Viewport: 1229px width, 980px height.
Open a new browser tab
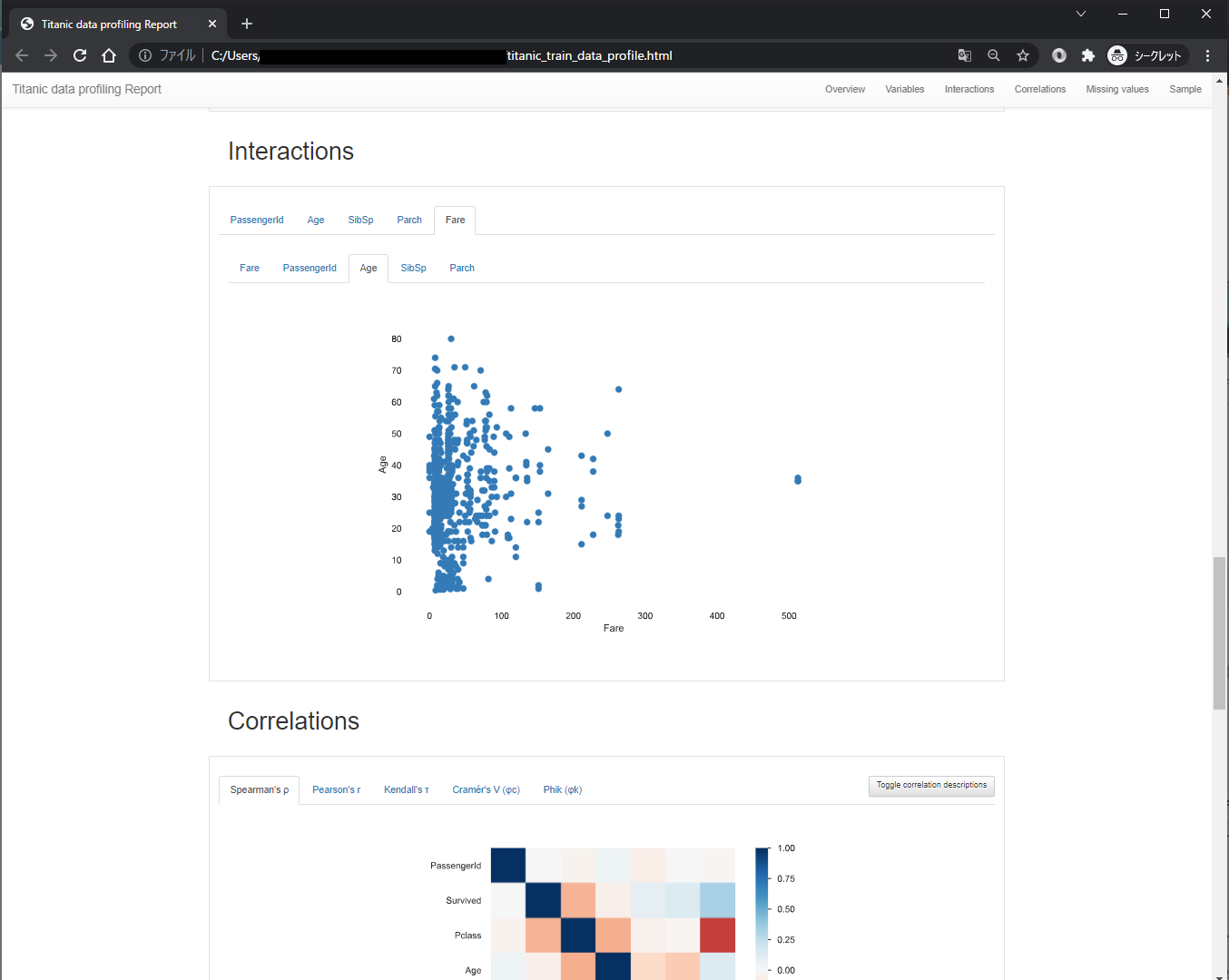tap(247, 24)
